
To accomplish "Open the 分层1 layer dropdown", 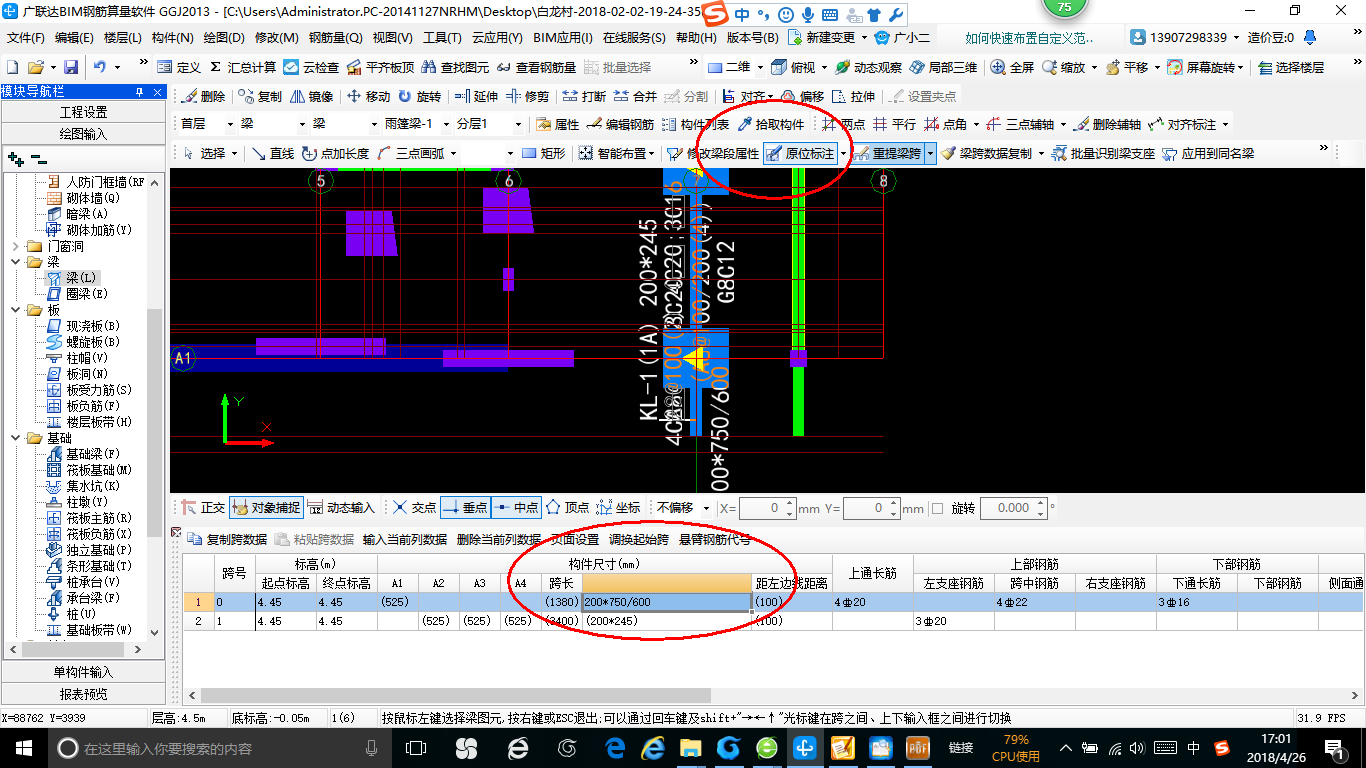I will pos(517,124).
